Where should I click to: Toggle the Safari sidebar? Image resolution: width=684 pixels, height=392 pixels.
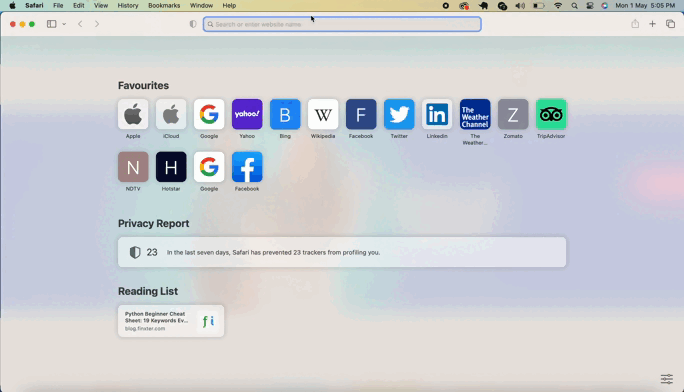coord(51,24)
